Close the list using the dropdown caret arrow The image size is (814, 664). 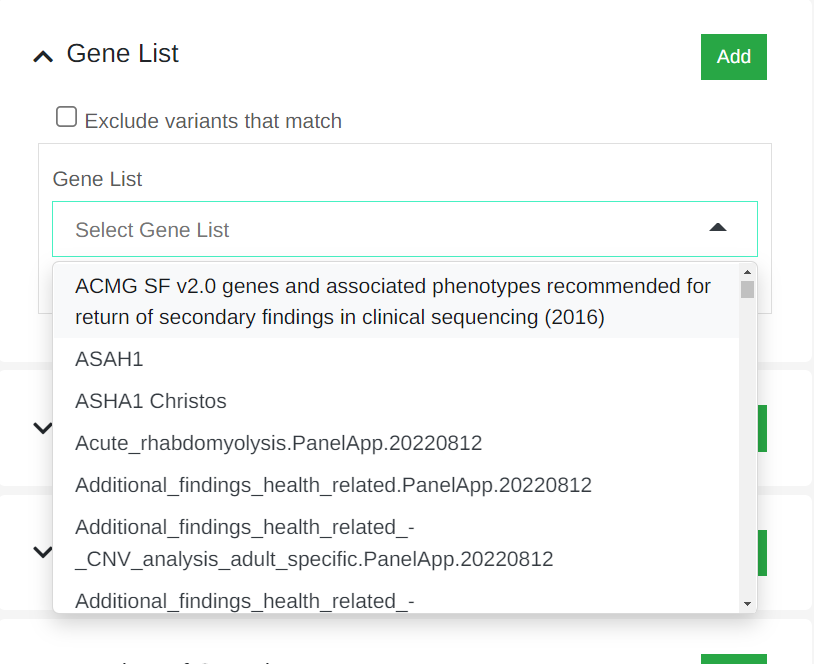(x=717, y=229)
